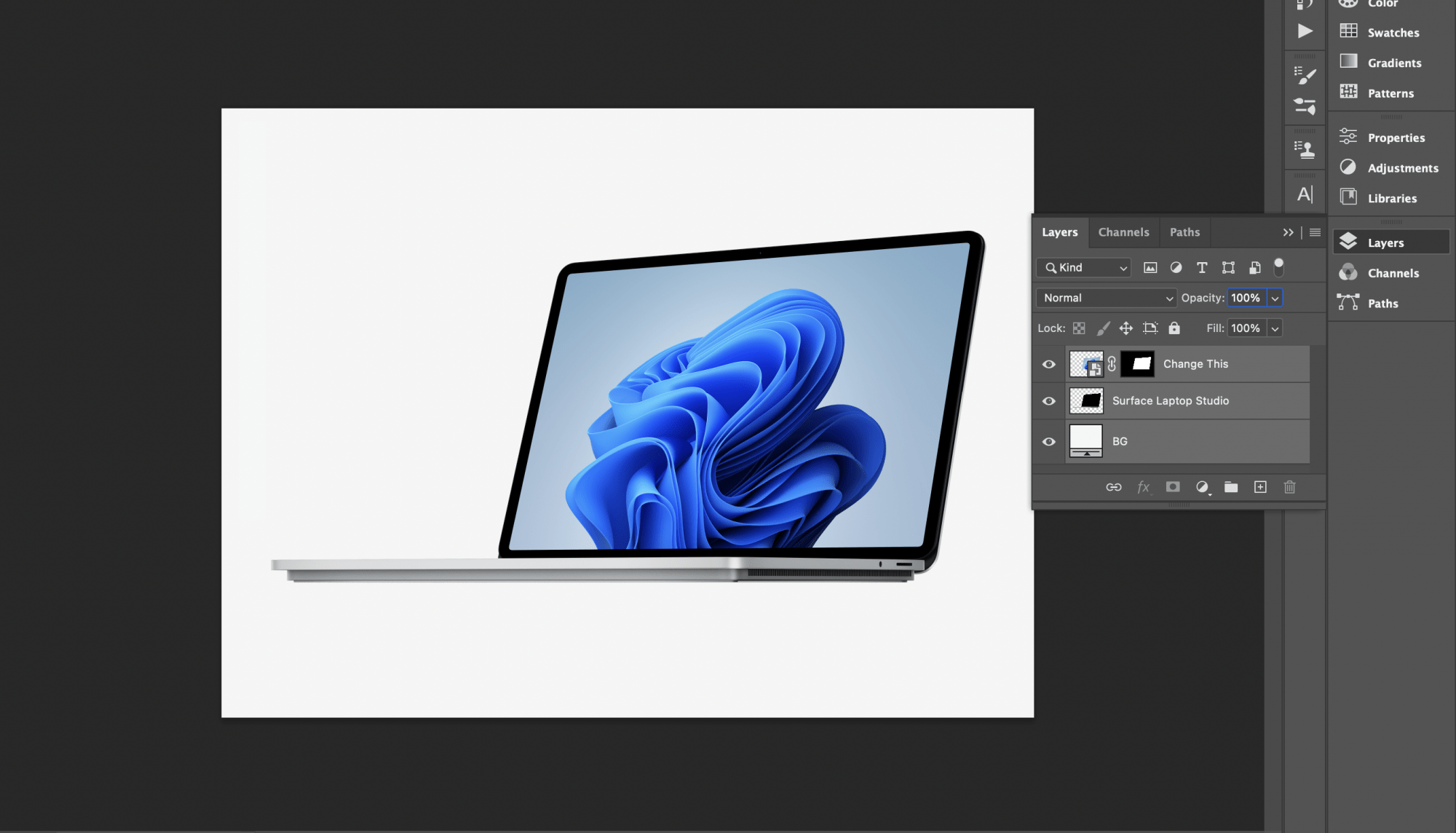The width and height of the screenshot is (1456, 833).
Task: Click the Link Layers chain icon
Action: pos(1113,487)
